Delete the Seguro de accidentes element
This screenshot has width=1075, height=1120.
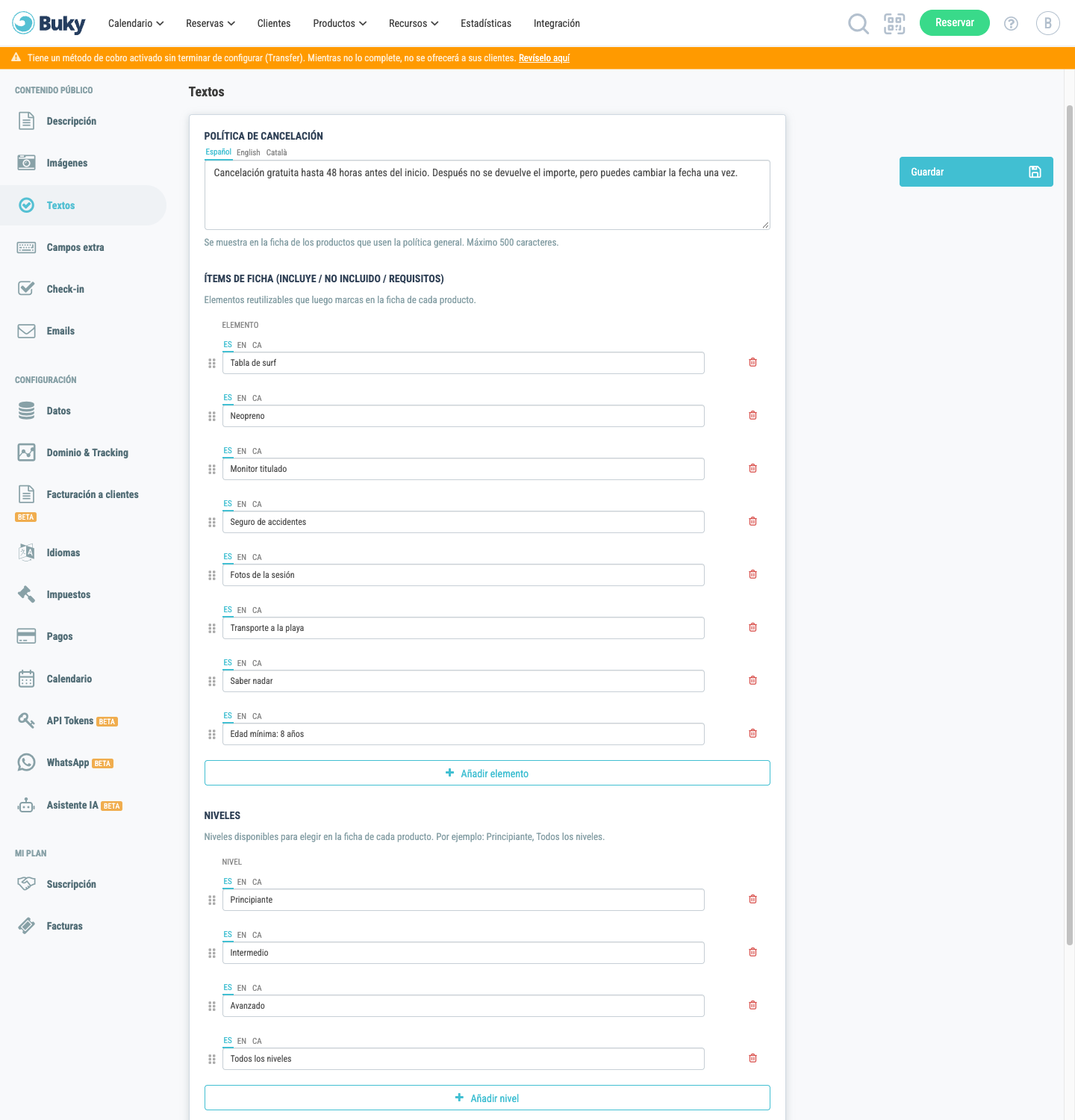(x=752, y=521)
